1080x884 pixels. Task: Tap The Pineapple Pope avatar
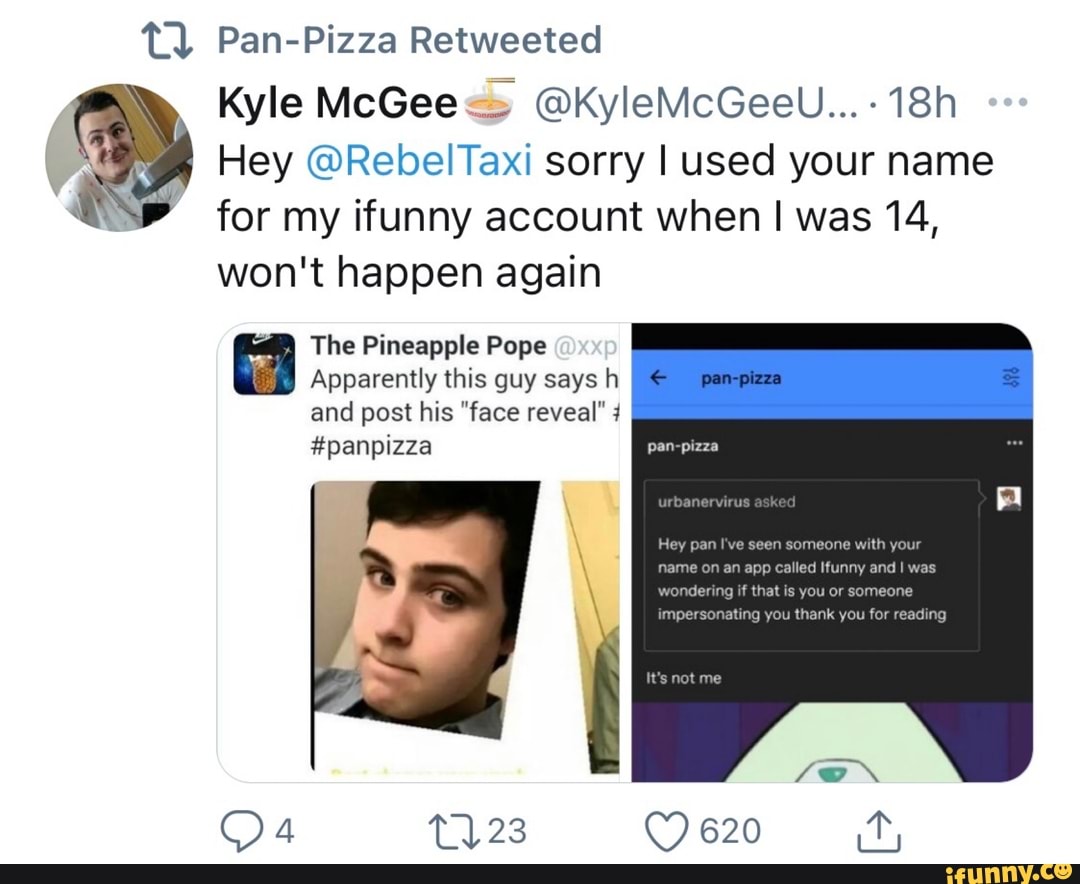point(264,364)
